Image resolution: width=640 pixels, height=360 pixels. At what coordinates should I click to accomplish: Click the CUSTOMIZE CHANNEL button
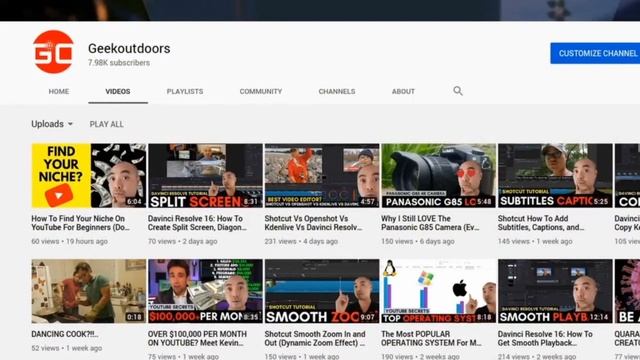595,53
